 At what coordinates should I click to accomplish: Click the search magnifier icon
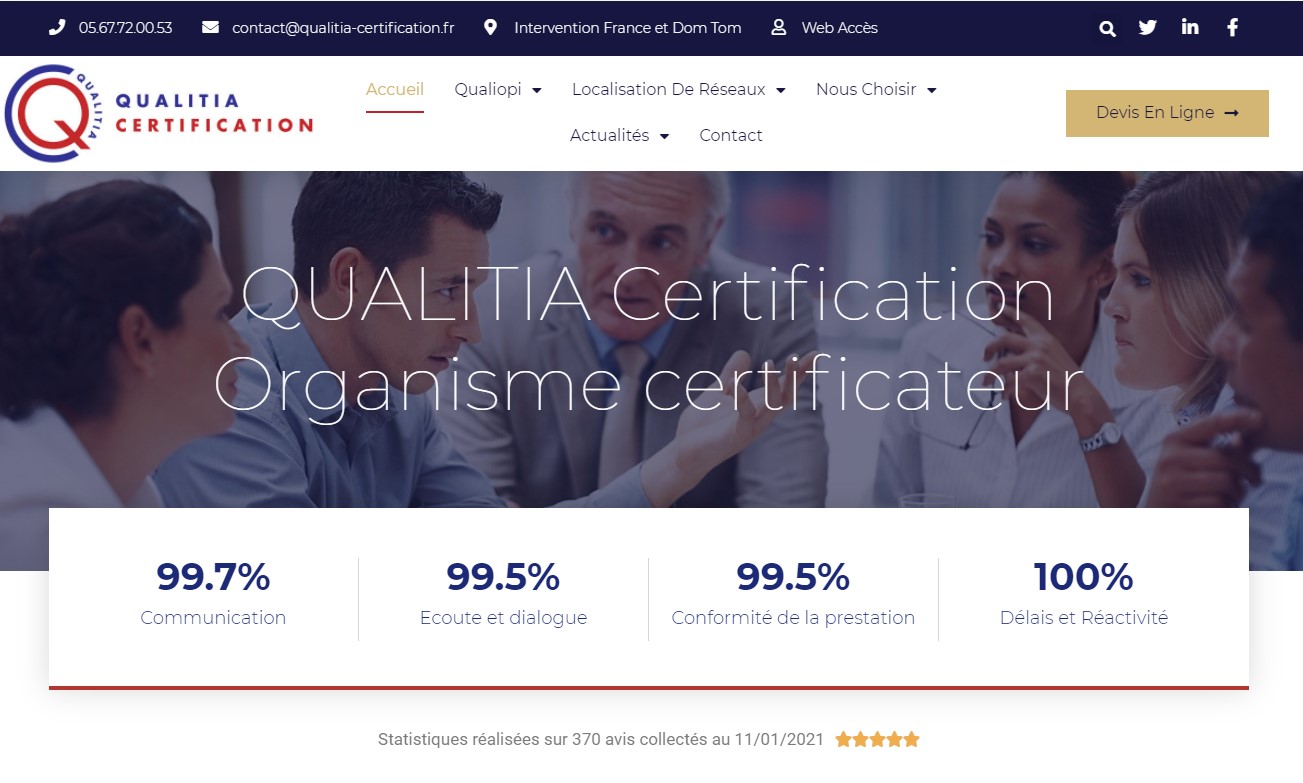point(1107,28)
